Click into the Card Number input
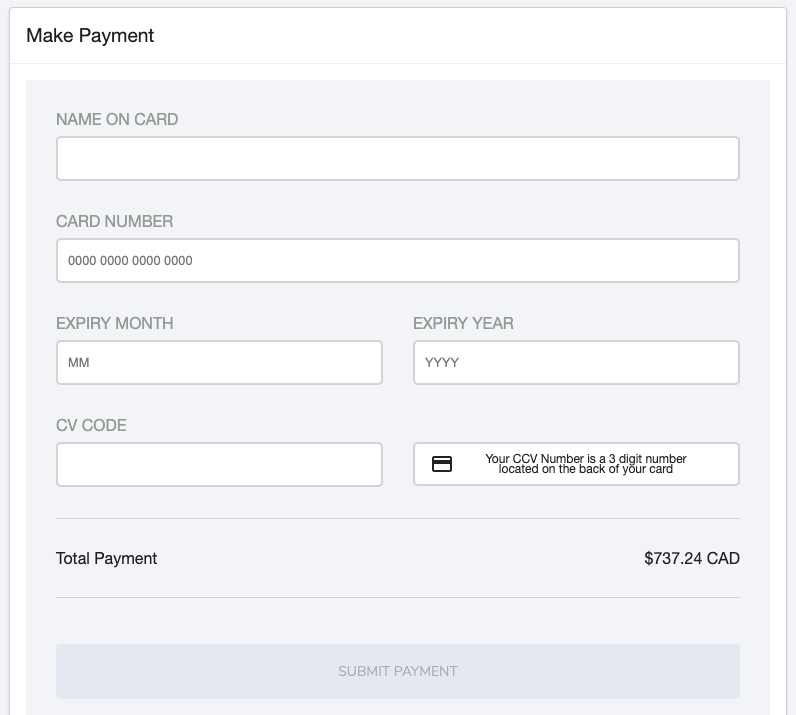 (397, 261)
